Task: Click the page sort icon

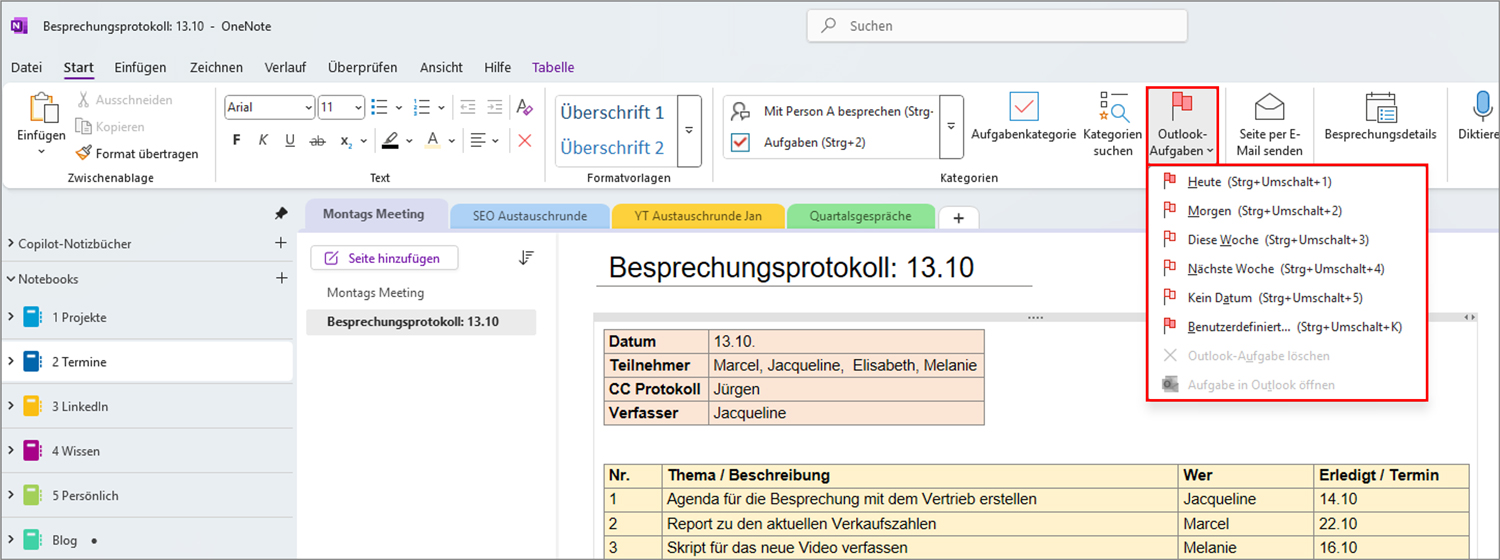Action: 526,258
